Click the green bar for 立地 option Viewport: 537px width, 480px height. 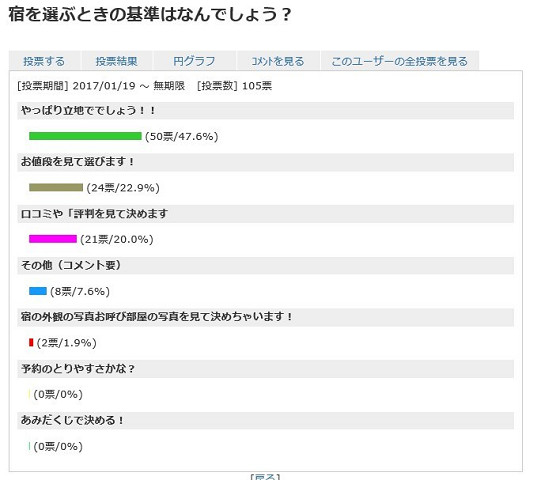point(85,136)
